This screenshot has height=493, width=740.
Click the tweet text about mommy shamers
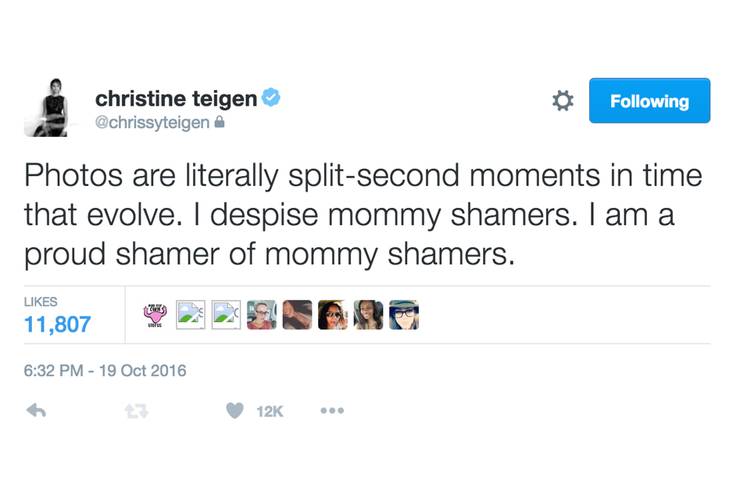coord(363,216)
